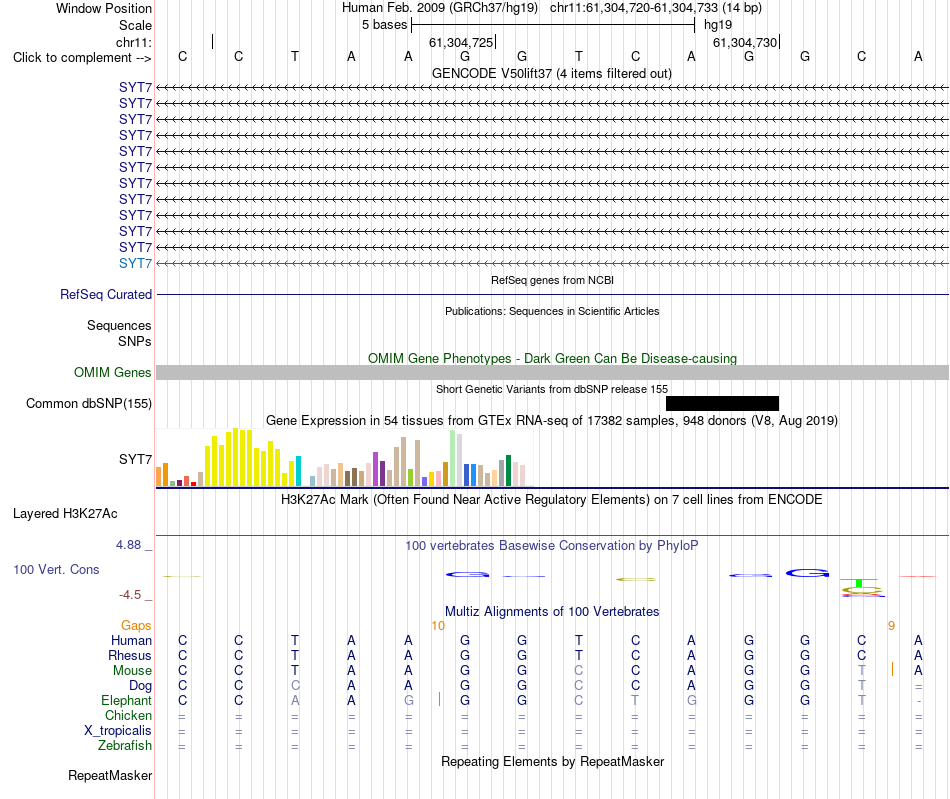Click the SYT7 label beside the GTEx chart

[135, 459]
